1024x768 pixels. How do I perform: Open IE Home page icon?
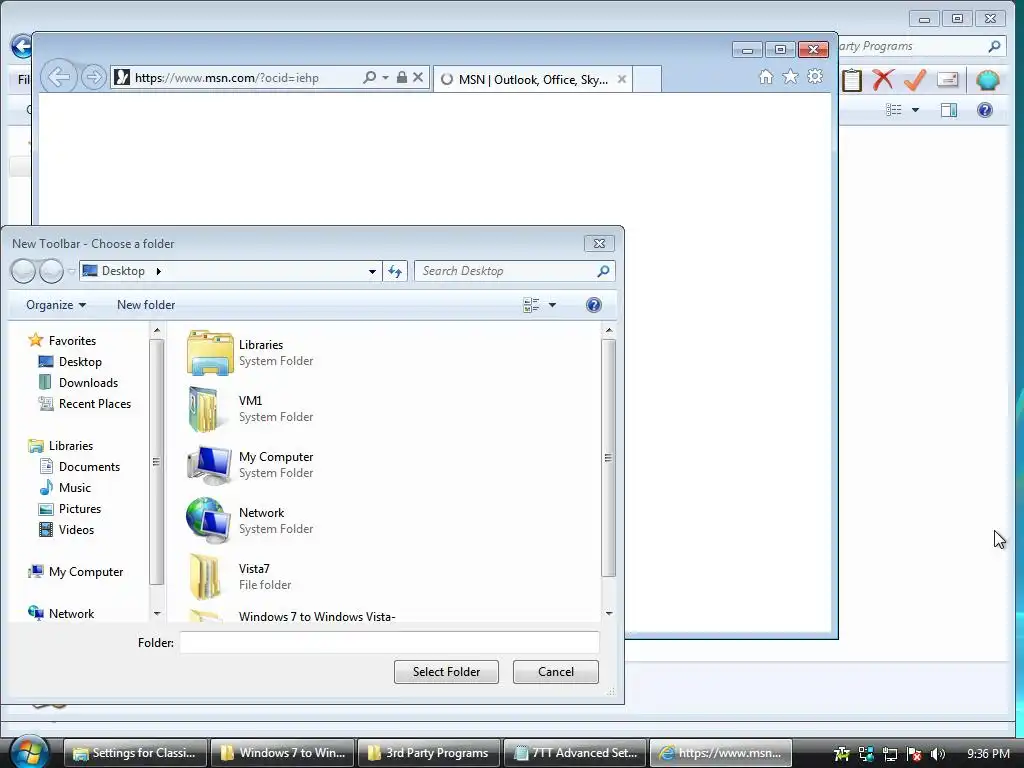click(x=766, y=77)
